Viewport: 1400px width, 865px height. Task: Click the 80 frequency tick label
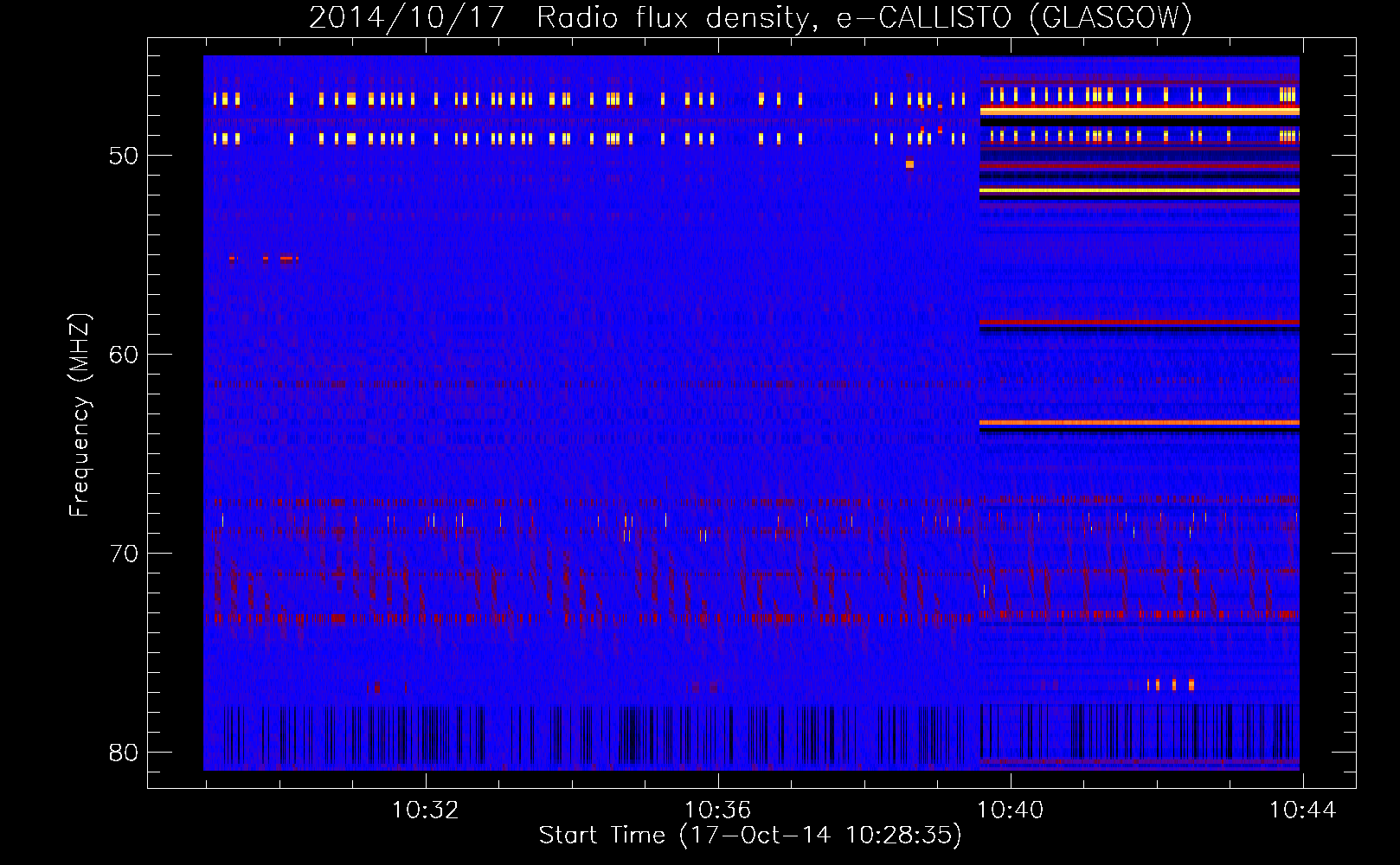coord(124,753)
